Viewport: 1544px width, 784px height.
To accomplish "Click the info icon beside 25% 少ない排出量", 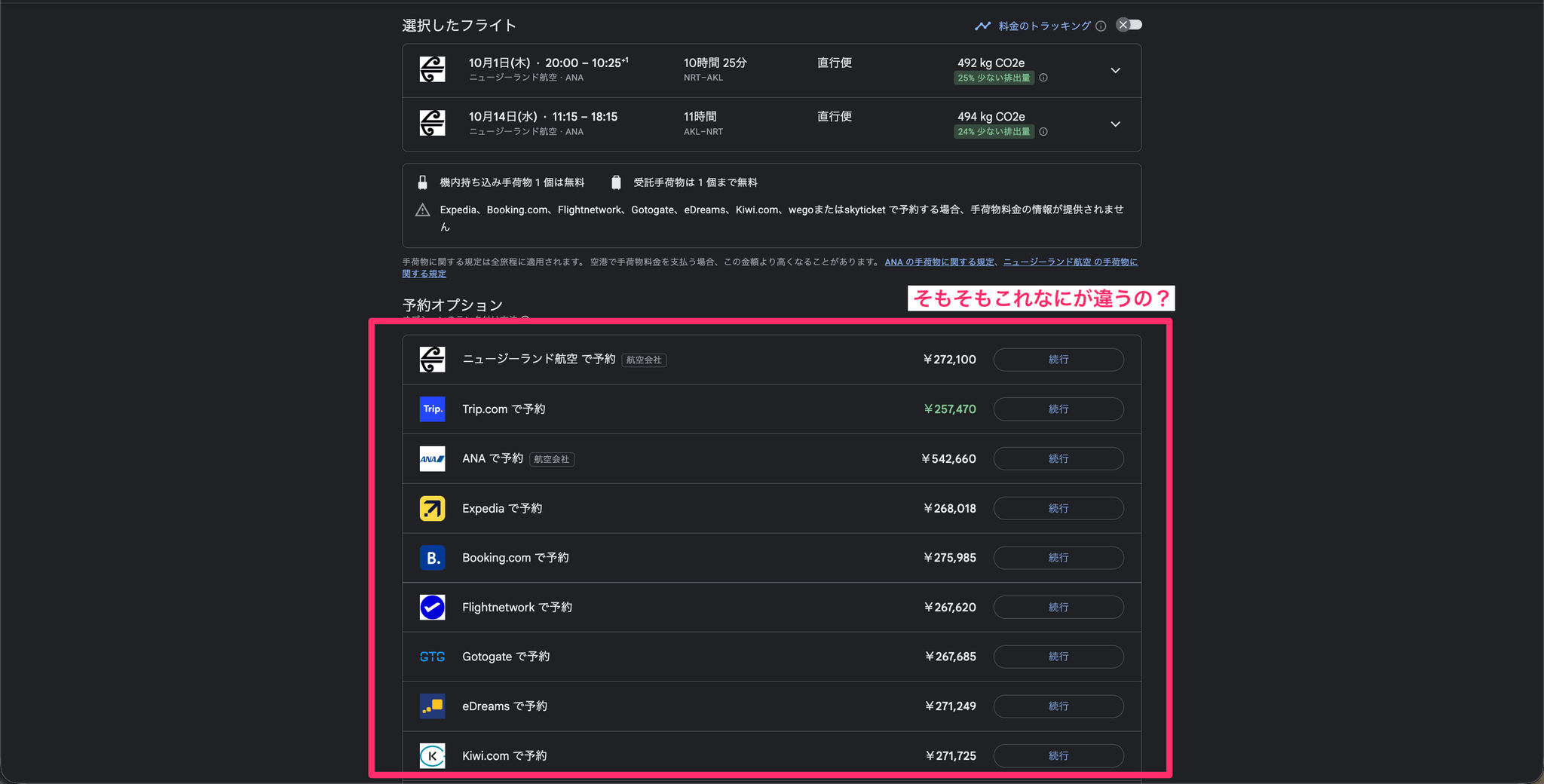I will pos(1043,78).
